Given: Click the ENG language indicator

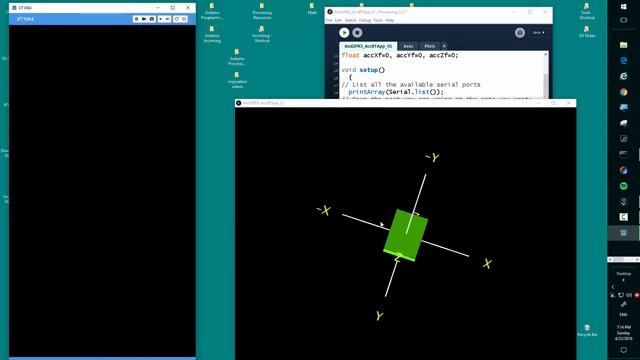Looking at the screenshot, I should (623, 315).
